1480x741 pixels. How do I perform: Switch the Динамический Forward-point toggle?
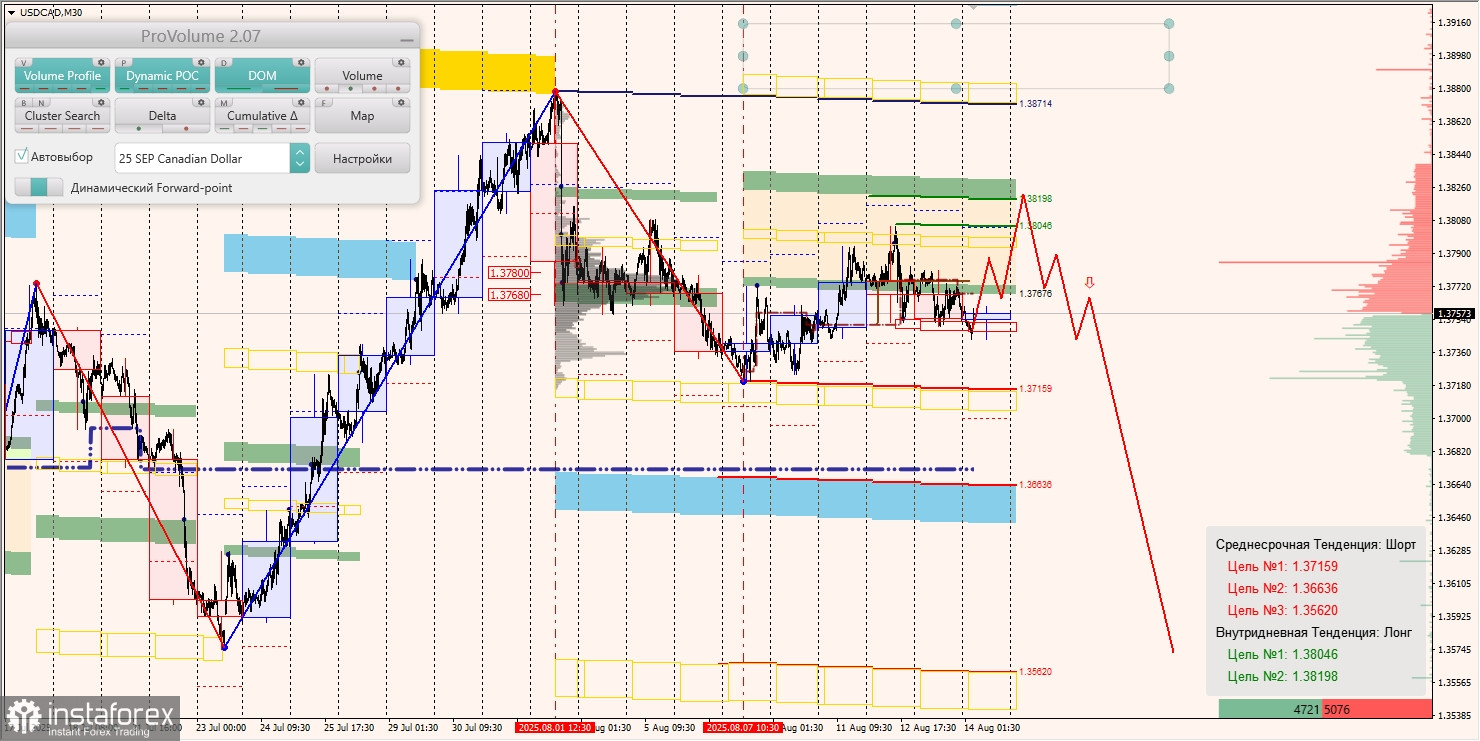point(39,187)
